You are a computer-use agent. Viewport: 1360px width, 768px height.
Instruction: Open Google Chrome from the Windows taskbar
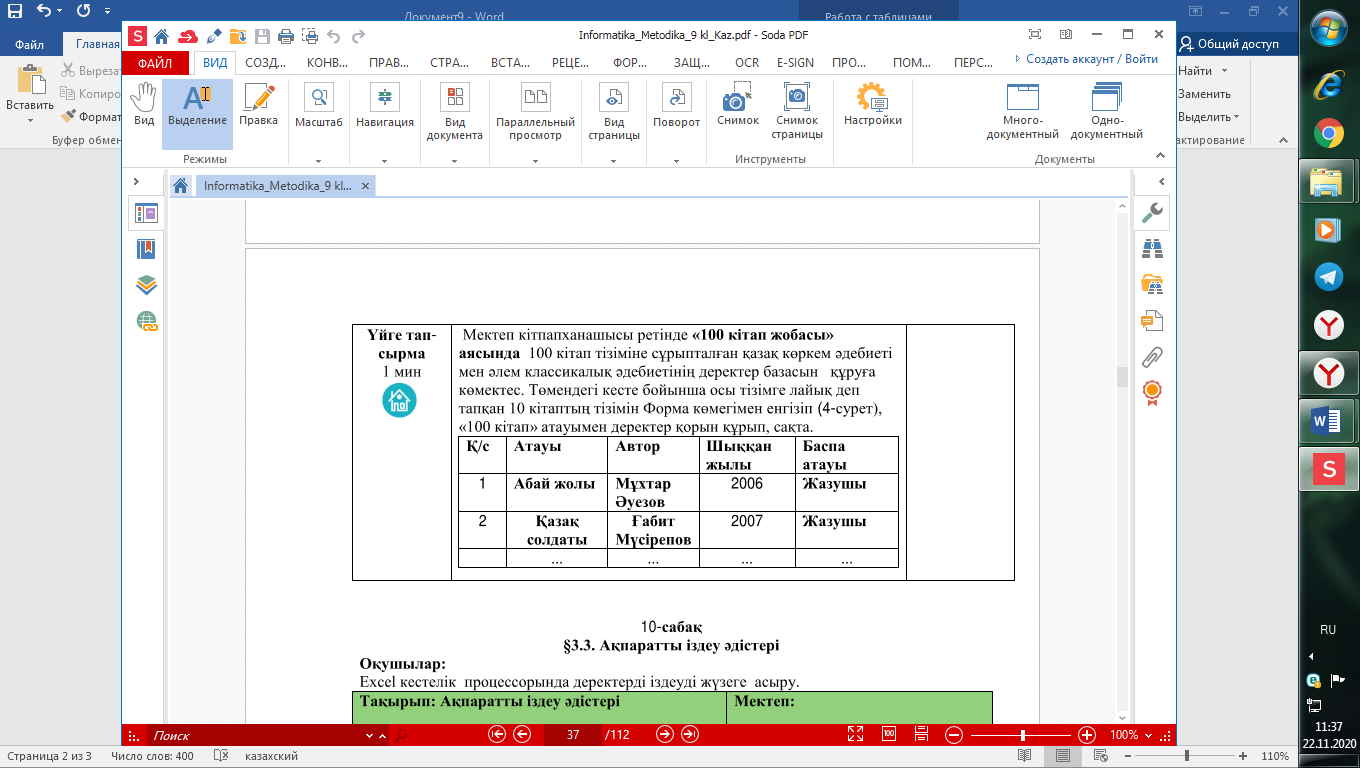(x=1328, y=133)
